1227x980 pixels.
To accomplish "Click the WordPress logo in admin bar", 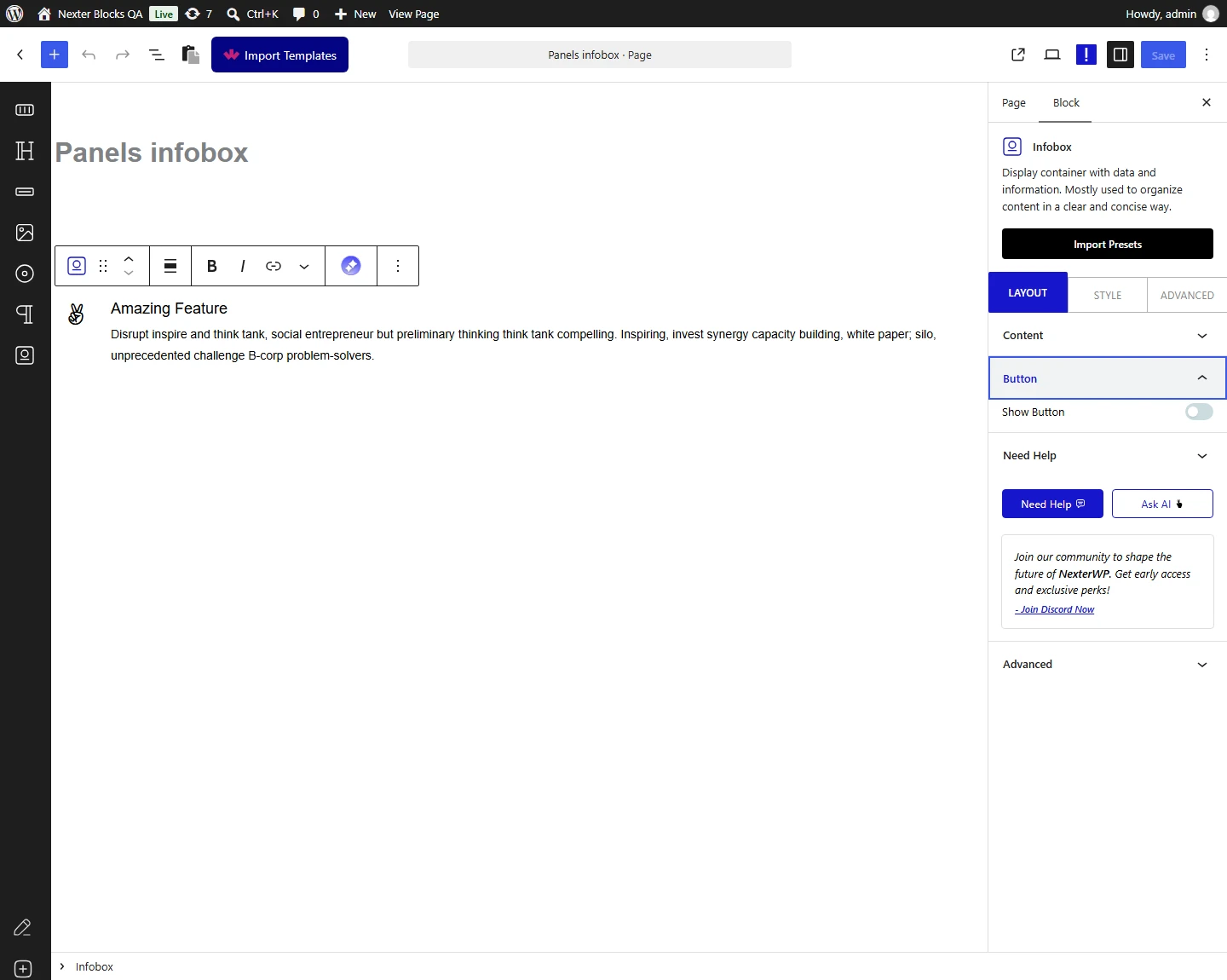I will pyautogui.click(x=14, y=14).
